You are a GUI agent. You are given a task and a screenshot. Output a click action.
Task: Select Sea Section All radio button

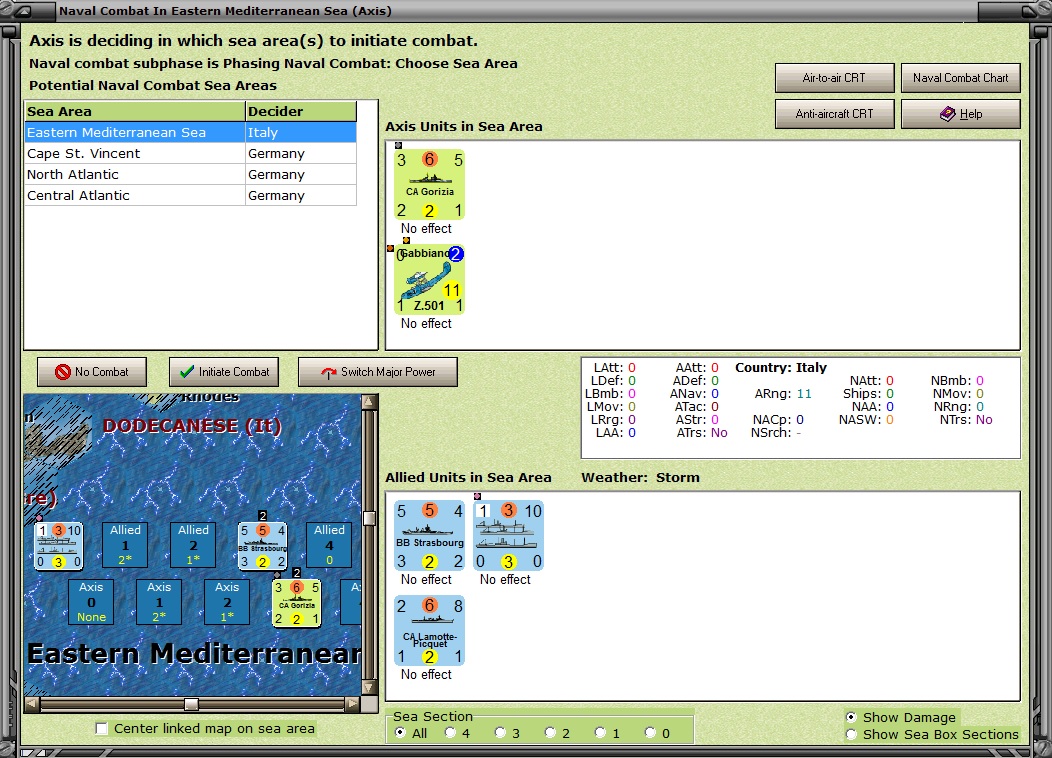tap(401, 733)
